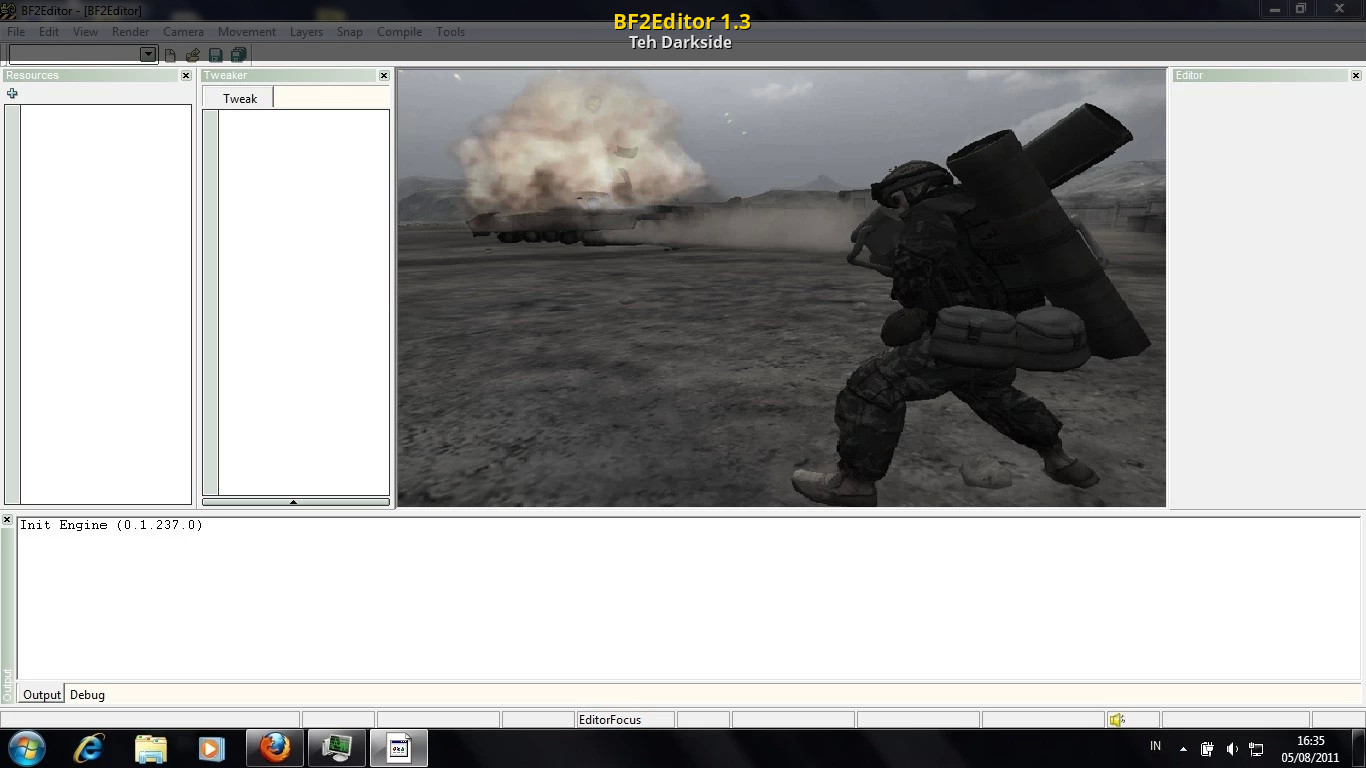The width and height of the screenshot is (1366, 768).
Task: Click the speaker icon in status bar
Action: point(1117,720)
